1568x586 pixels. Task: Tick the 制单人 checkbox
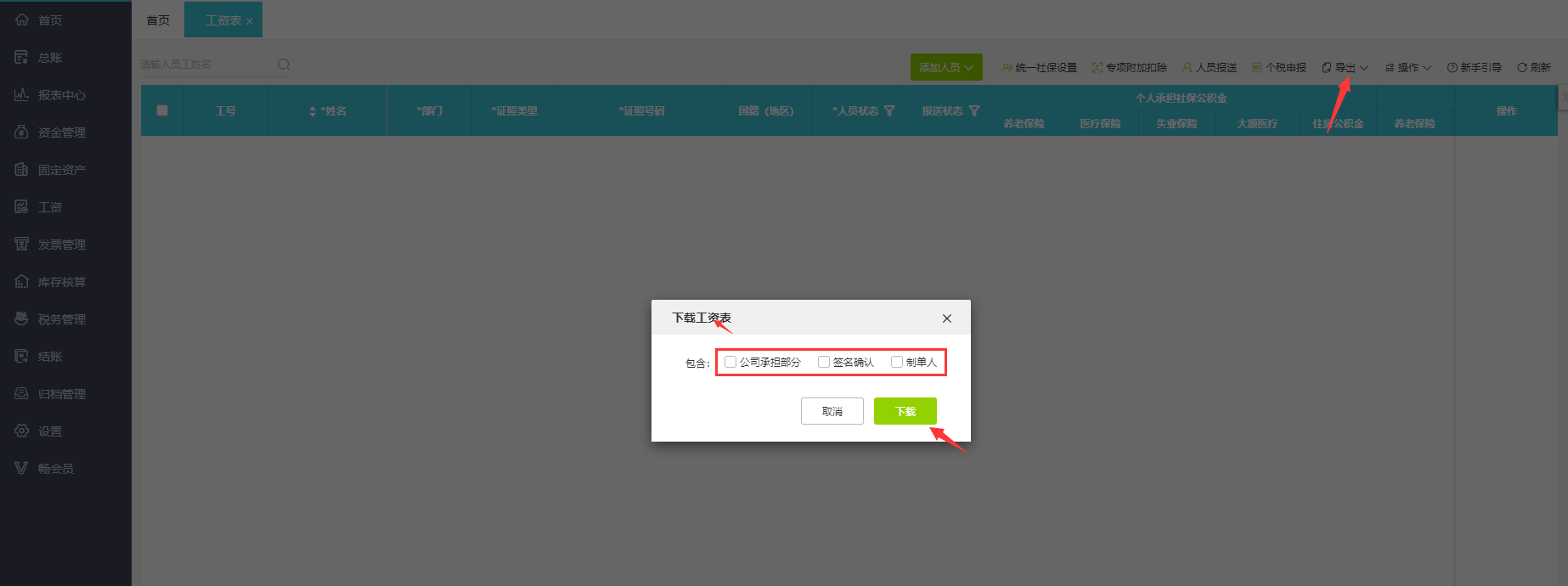pos(897,362)
